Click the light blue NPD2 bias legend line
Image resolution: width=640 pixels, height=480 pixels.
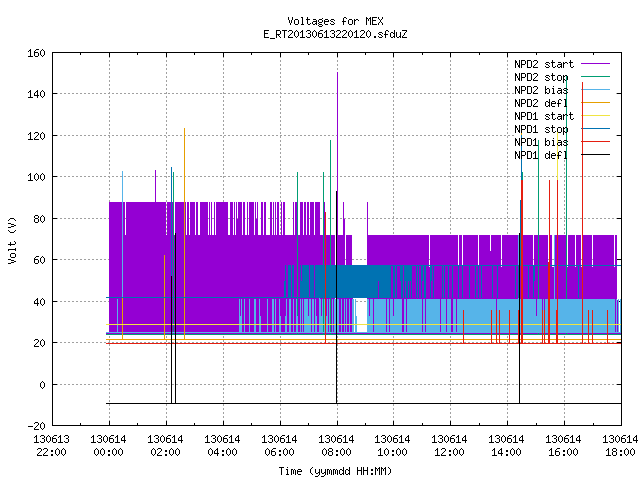tap(595, 90)
